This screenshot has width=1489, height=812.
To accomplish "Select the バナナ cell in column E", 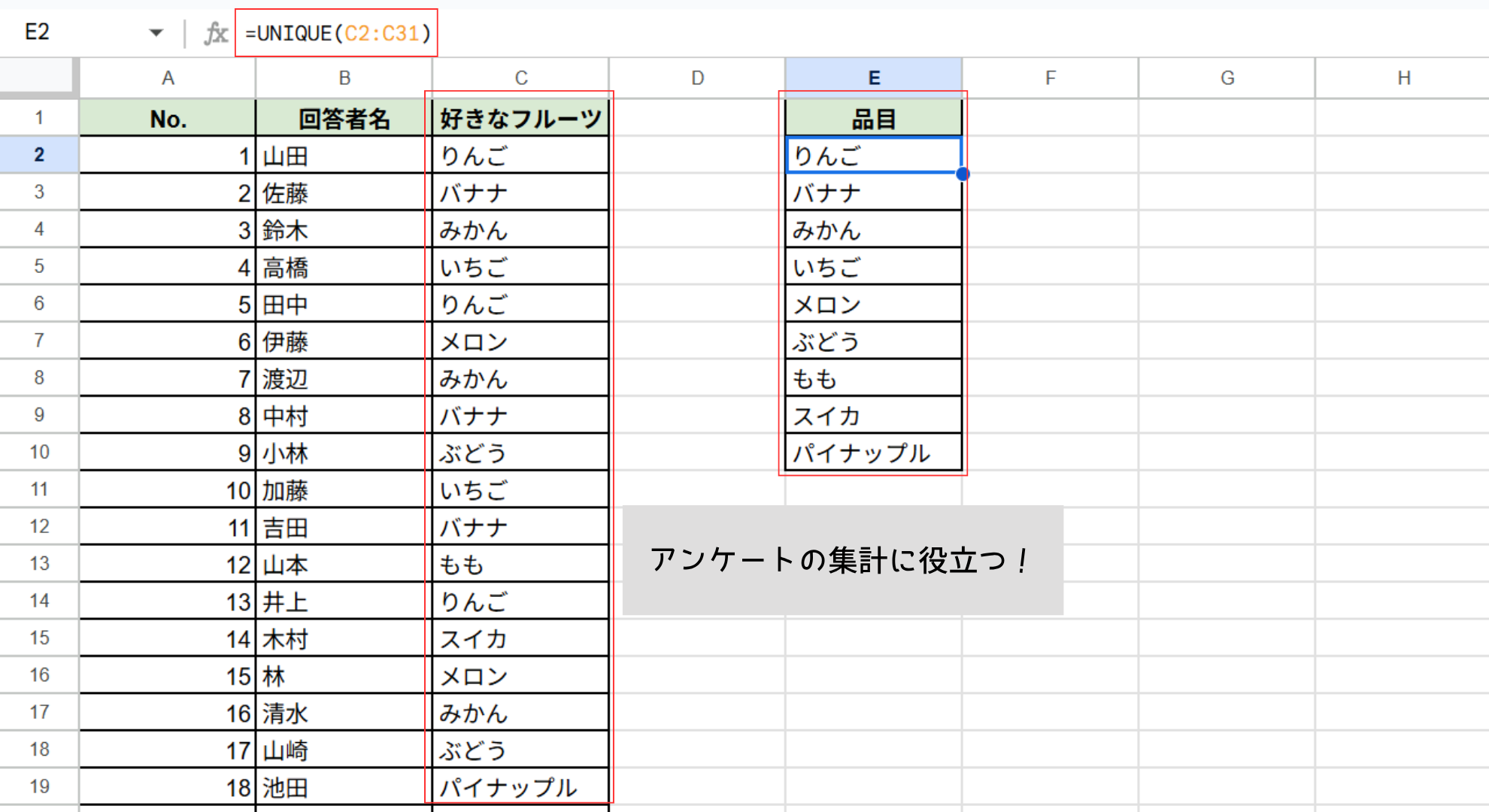I will click(874, 192).
